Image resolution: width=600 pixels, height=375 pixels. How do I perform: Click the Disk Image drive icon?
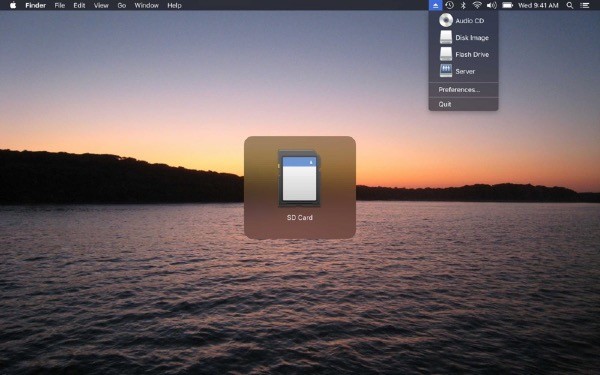coord(446,38)
